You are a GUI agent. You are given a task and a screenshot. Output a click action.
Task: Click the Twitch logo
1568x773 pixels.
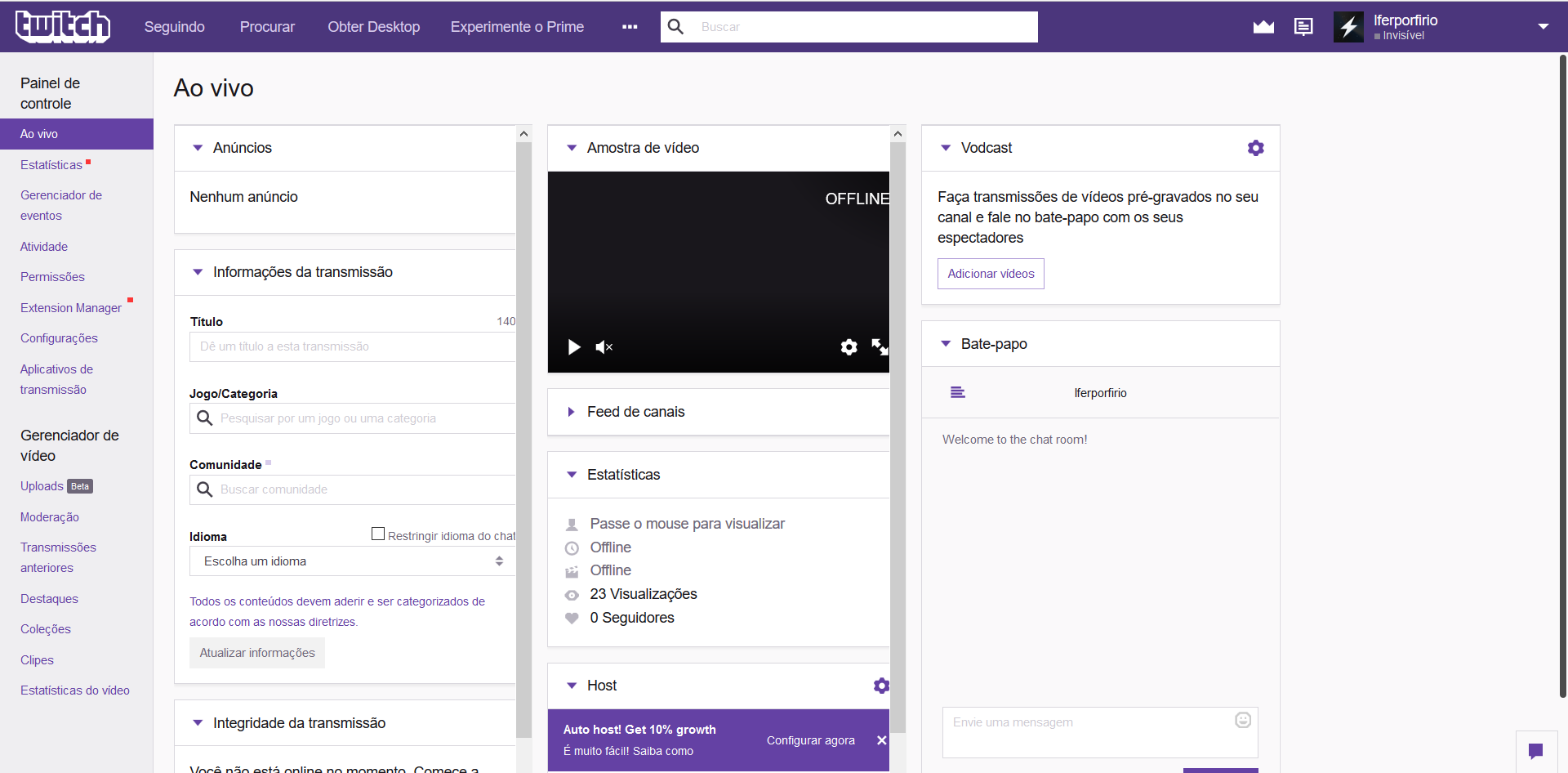point(63,27)
